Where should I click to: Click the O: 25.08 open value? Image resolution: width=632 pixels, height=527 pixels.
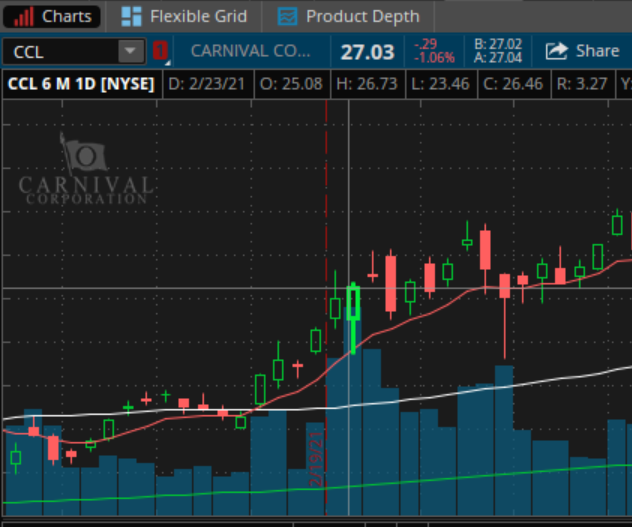292,84
